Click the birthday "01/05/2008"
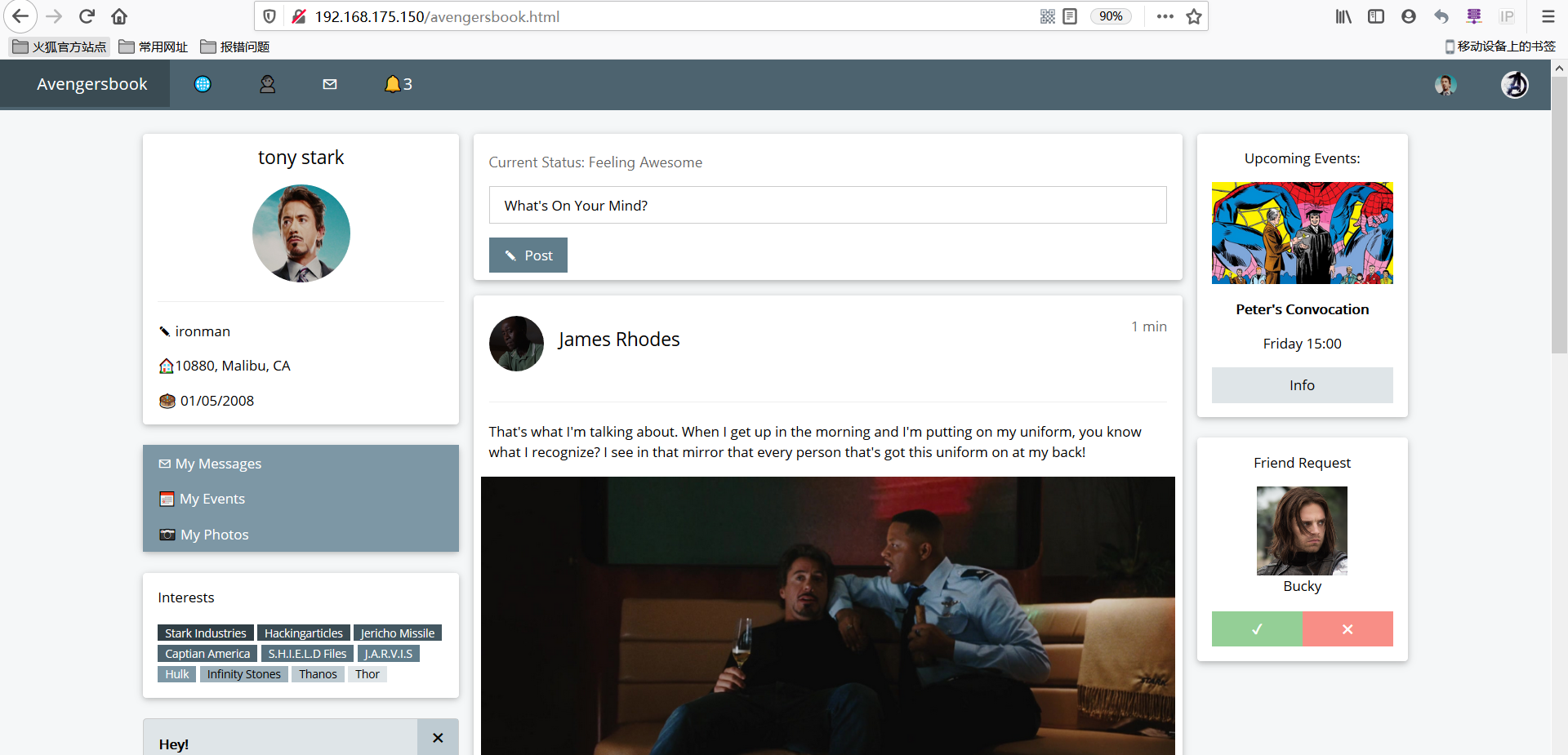The image size is (1568, 755). click(207, 401)
